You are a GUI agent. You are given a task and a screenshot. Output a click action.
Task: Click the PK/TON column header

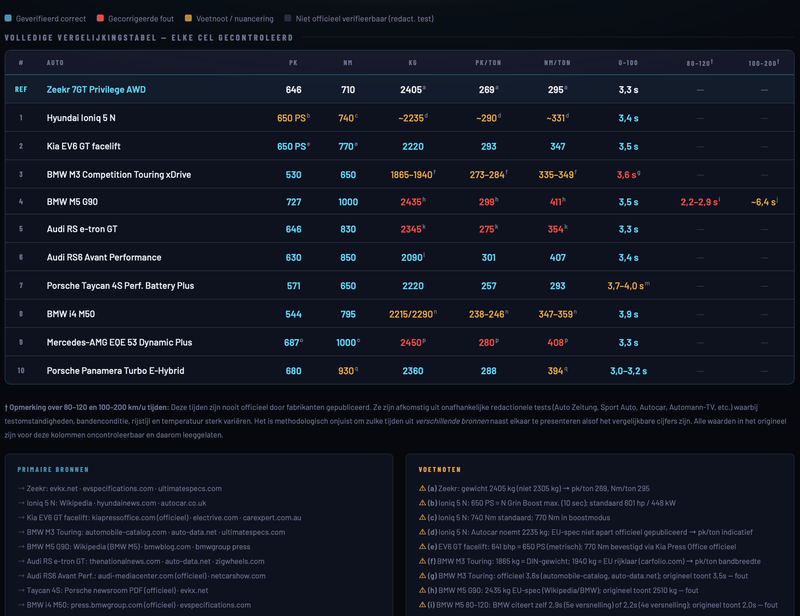488,63
